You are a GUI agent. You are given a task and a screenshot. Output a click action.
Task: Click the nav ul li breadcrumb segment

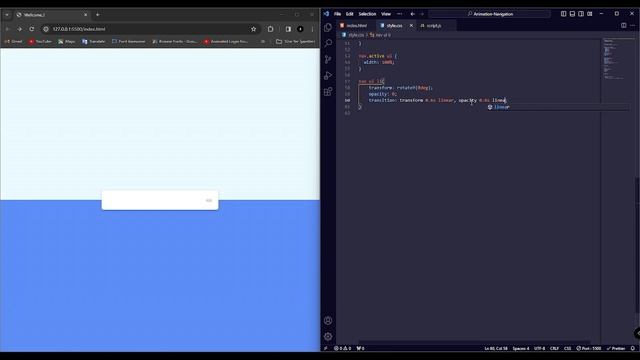pyautogui.click(x=383, y=35)
